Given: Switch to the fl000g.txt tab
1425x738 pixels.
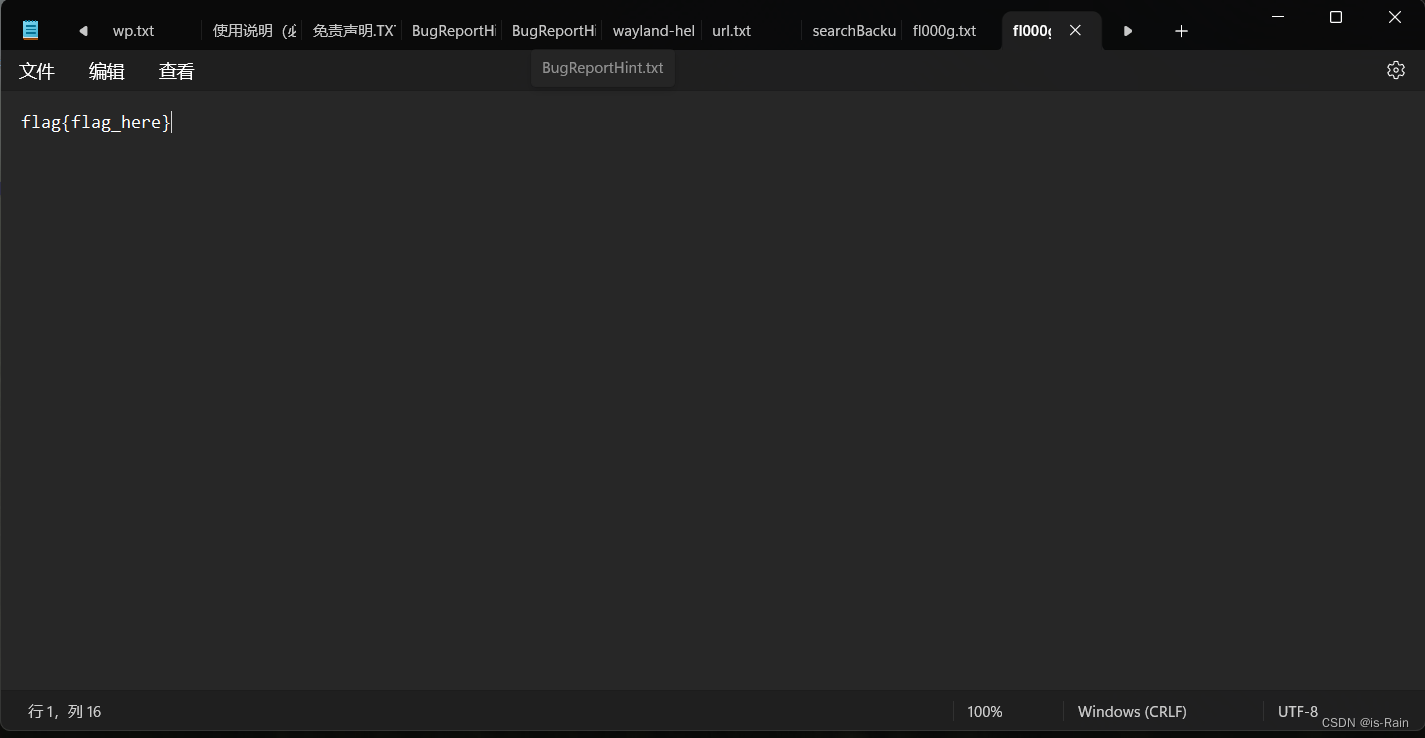Looking at the screenshot, I should 943,31.
